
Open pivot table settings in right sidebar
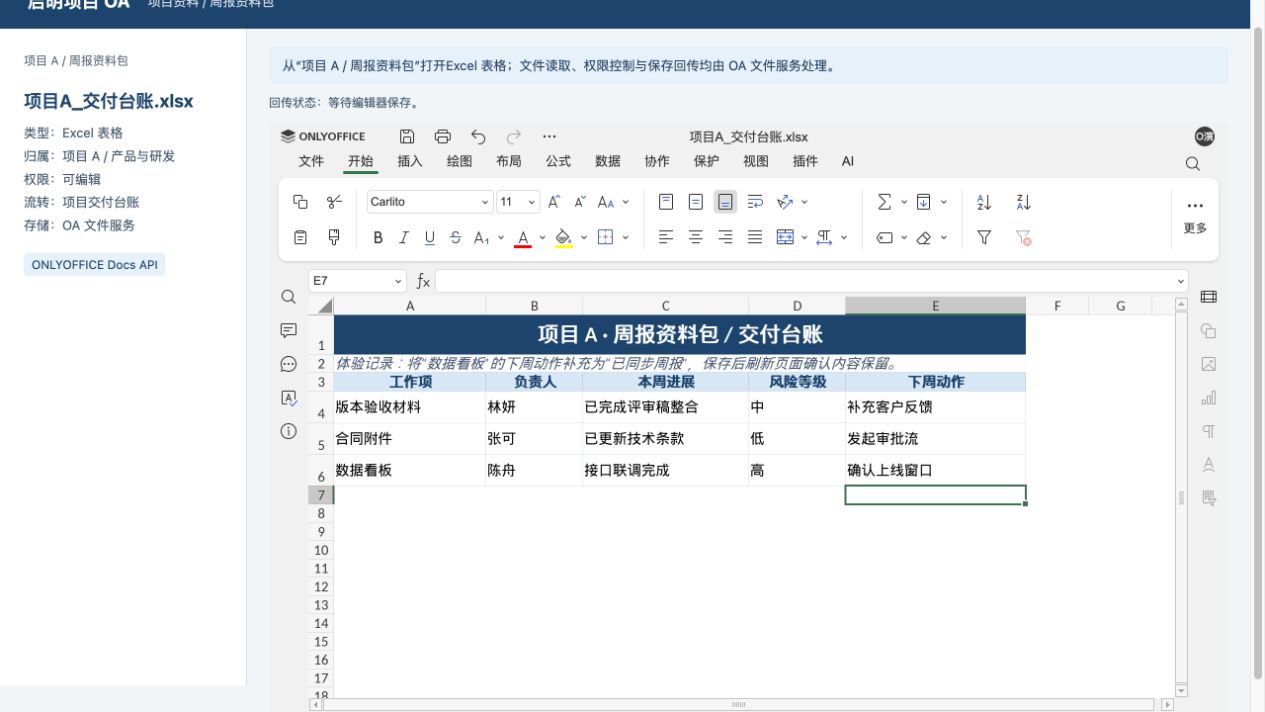click(x=1208, y=497)
